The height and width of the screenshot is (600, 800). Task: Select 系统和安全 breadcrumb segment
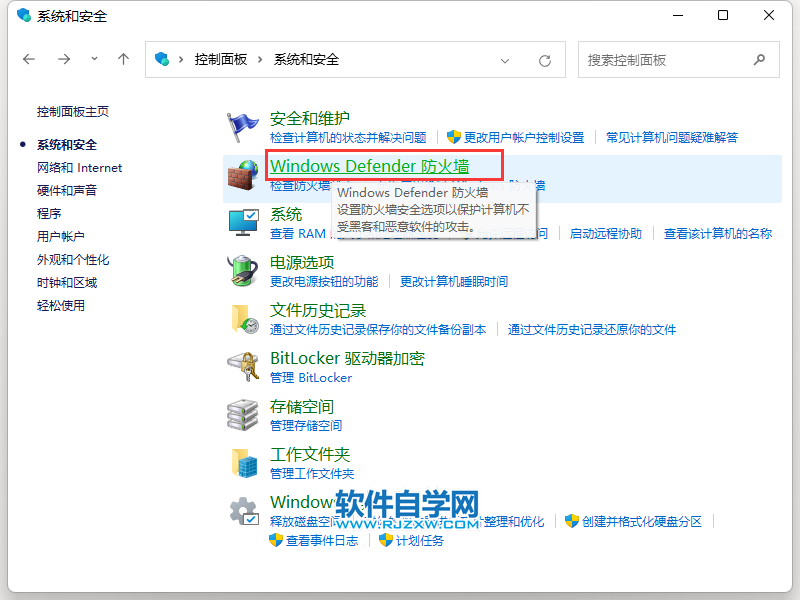click(306, 60)
